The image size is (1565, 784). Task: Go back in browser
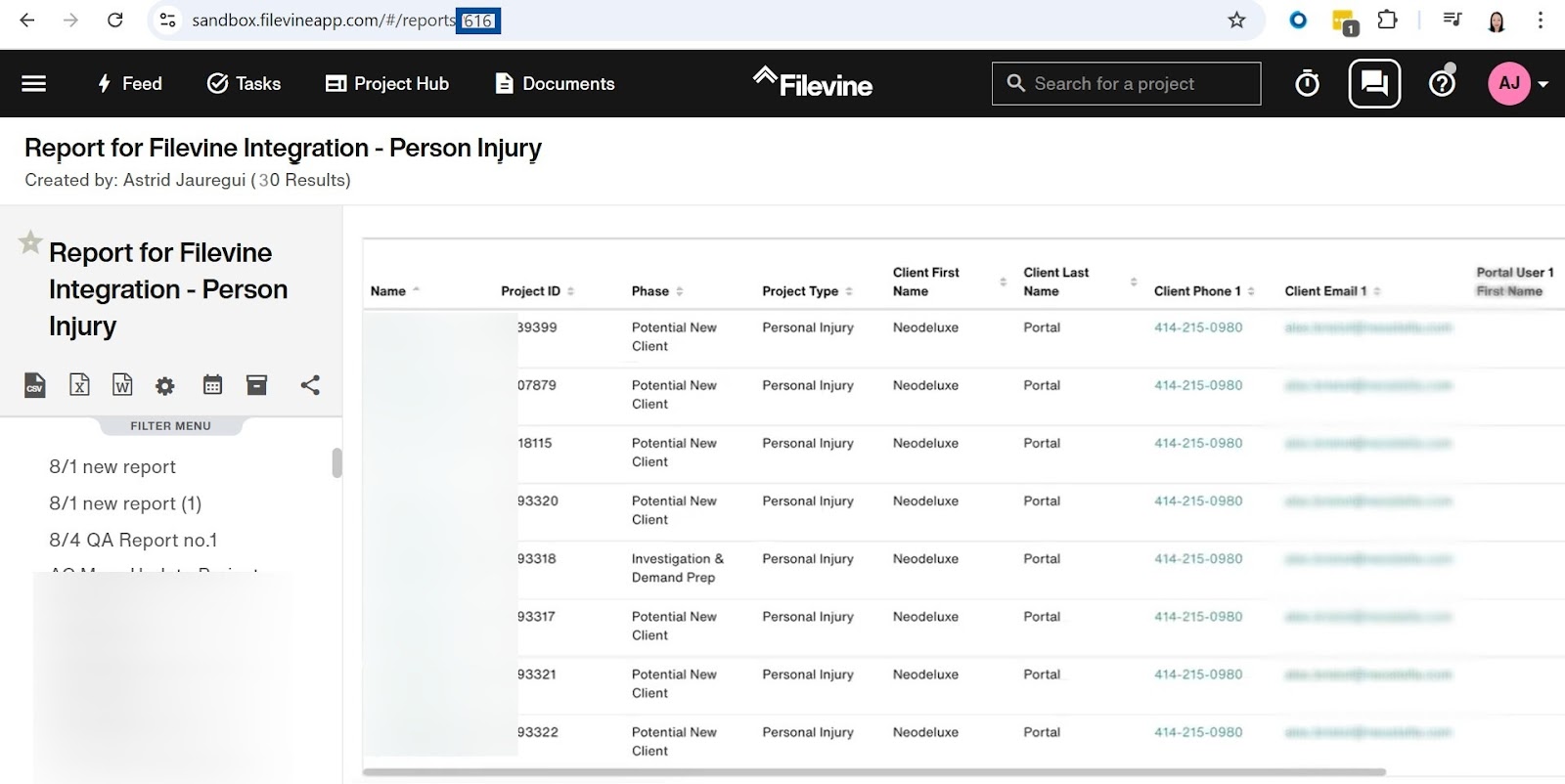coord(26,21)
